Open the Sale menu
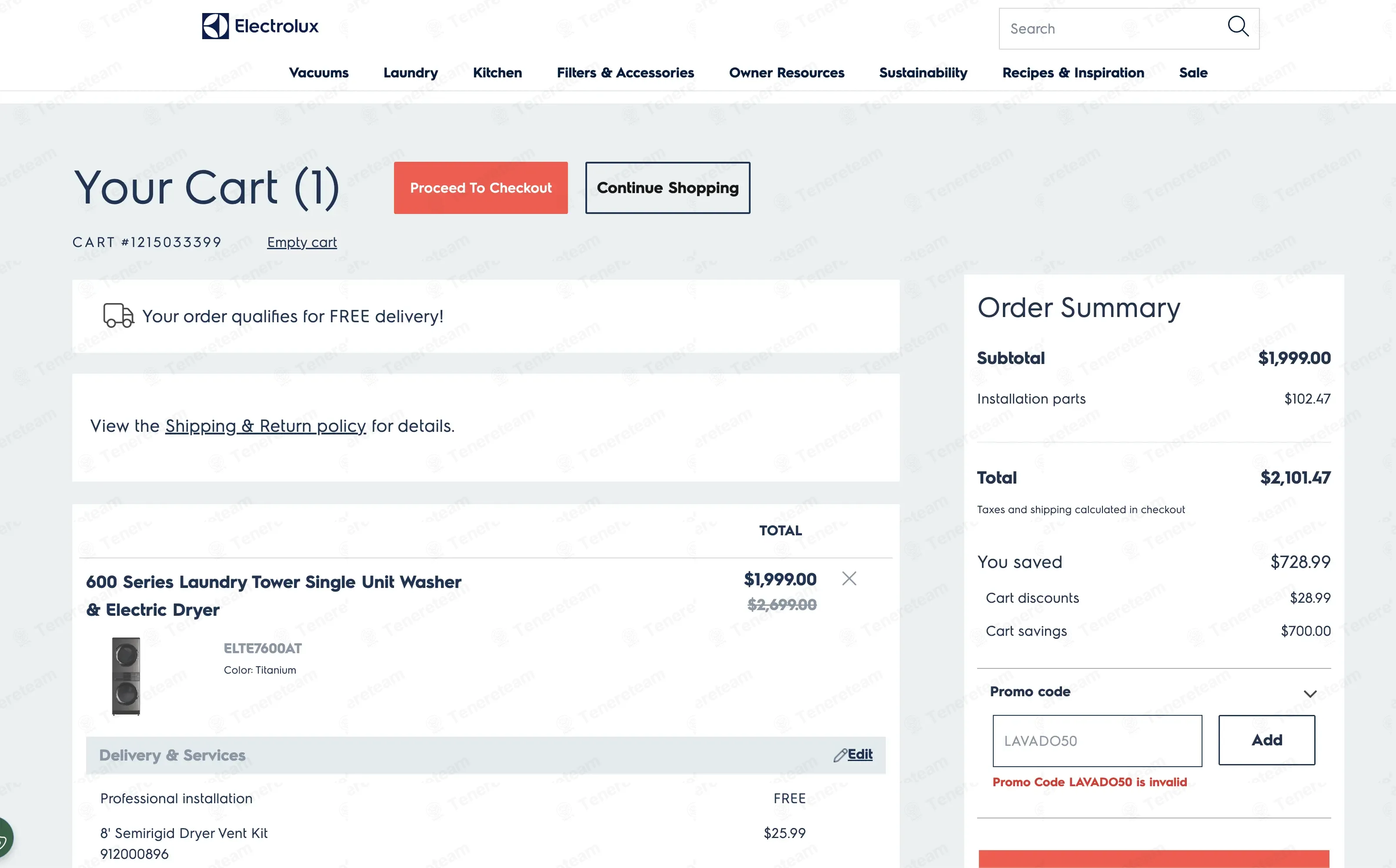 [1193, 73]
